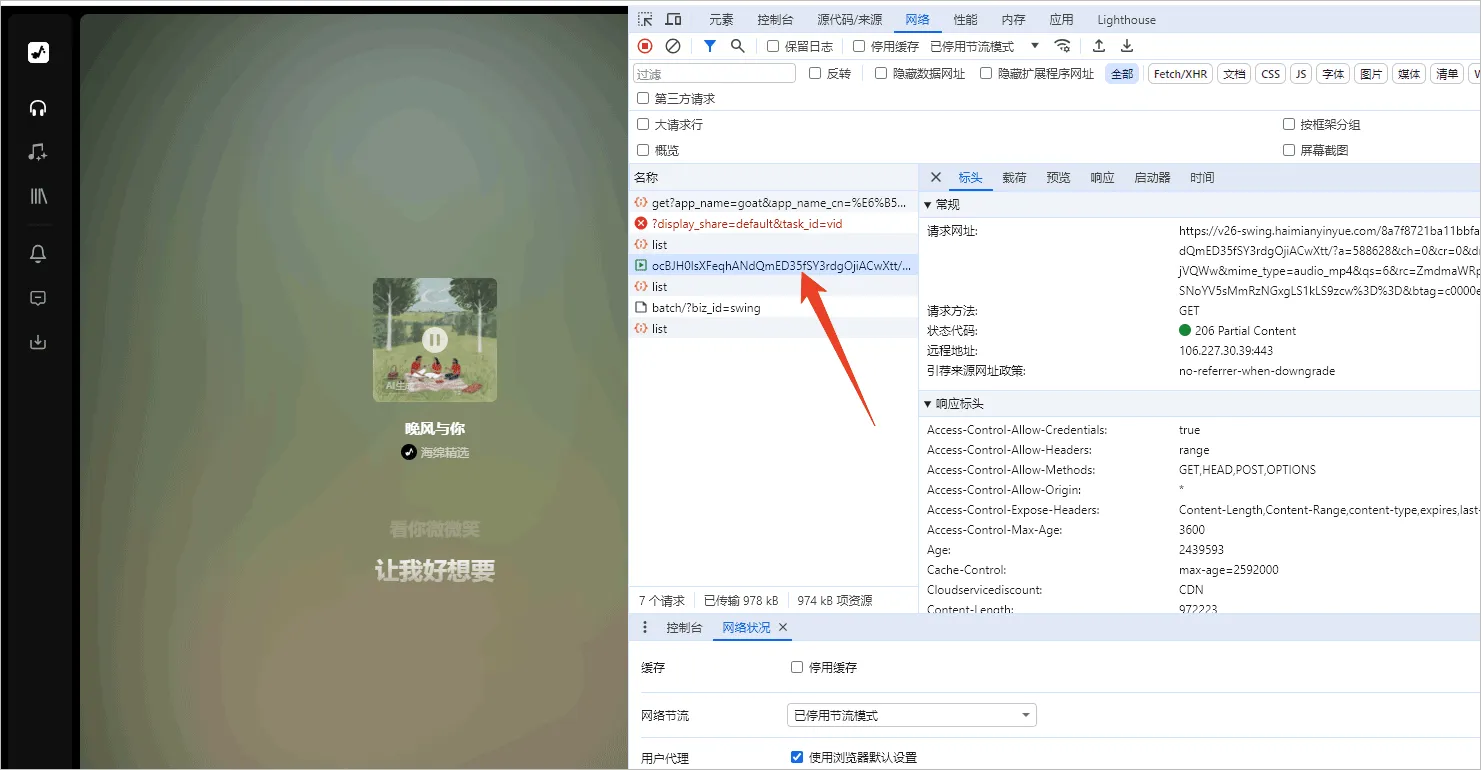Open the music note create icon

[38, 152]
